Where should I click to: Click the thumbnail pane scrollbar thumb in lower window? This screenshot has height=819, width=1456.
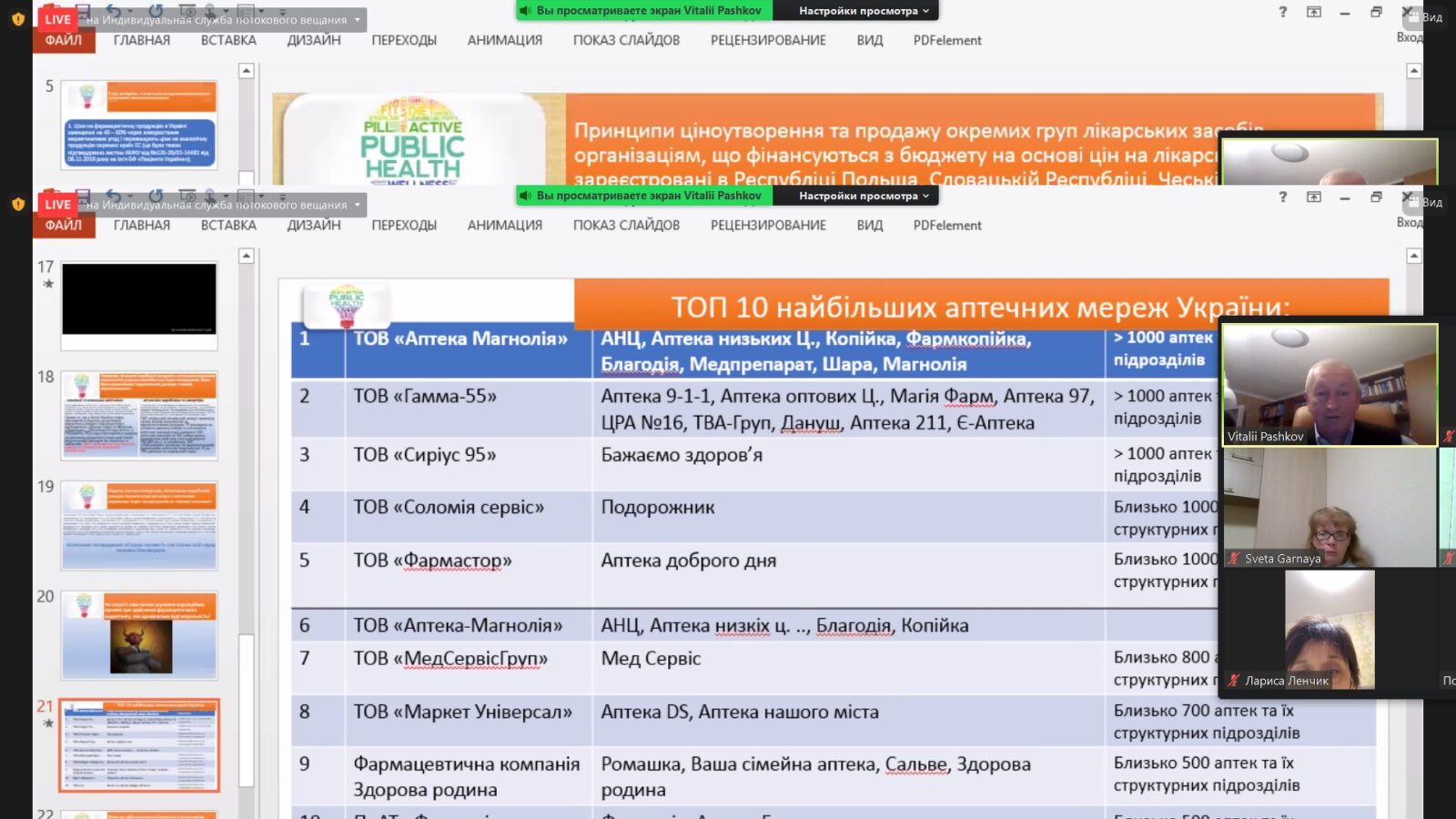click(246, 710)
